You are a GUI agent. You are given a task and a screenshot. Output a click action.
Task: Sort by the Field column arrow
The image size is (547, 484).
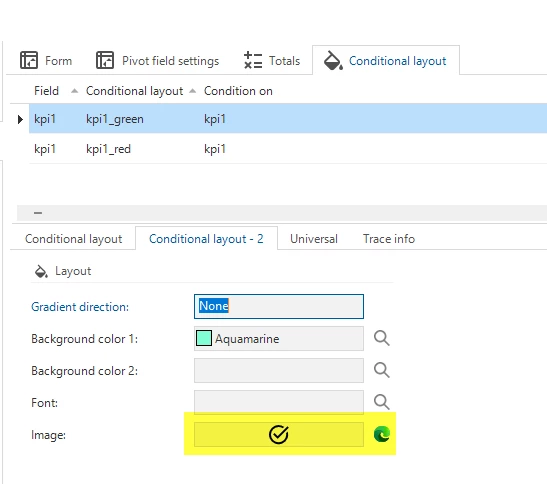[74, 91]
